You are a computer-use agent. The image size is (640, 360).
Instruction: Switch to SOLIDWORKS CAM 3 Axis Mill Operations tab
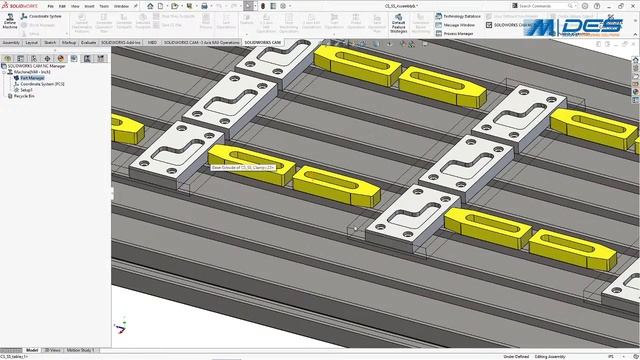(202, 42)
